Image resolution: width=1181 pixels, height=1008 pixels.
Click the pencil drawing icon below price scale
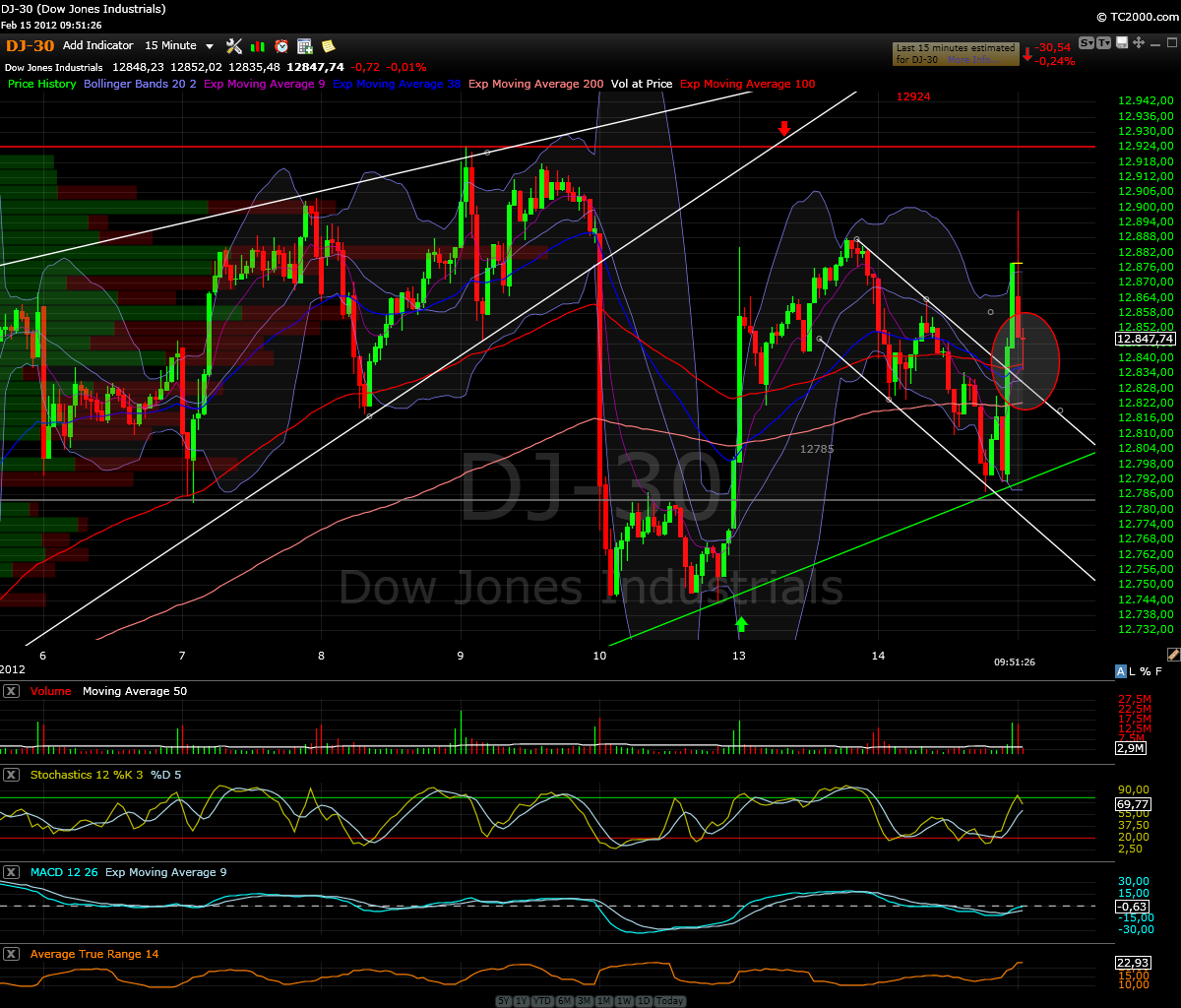(x=1173, y=654)
